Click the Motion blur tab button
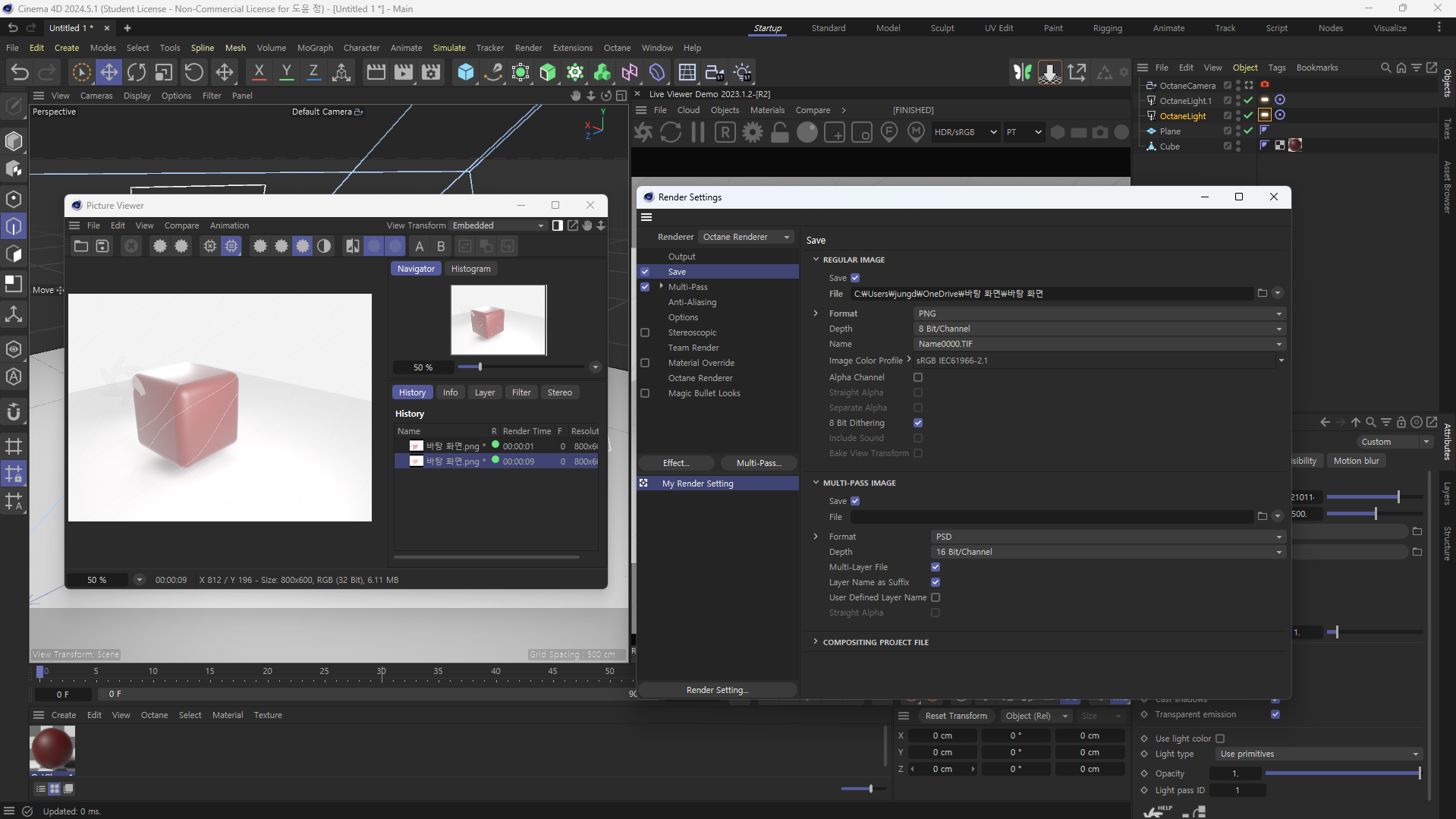This screenshot has height=819, width=1456. tap(1356, 461)
